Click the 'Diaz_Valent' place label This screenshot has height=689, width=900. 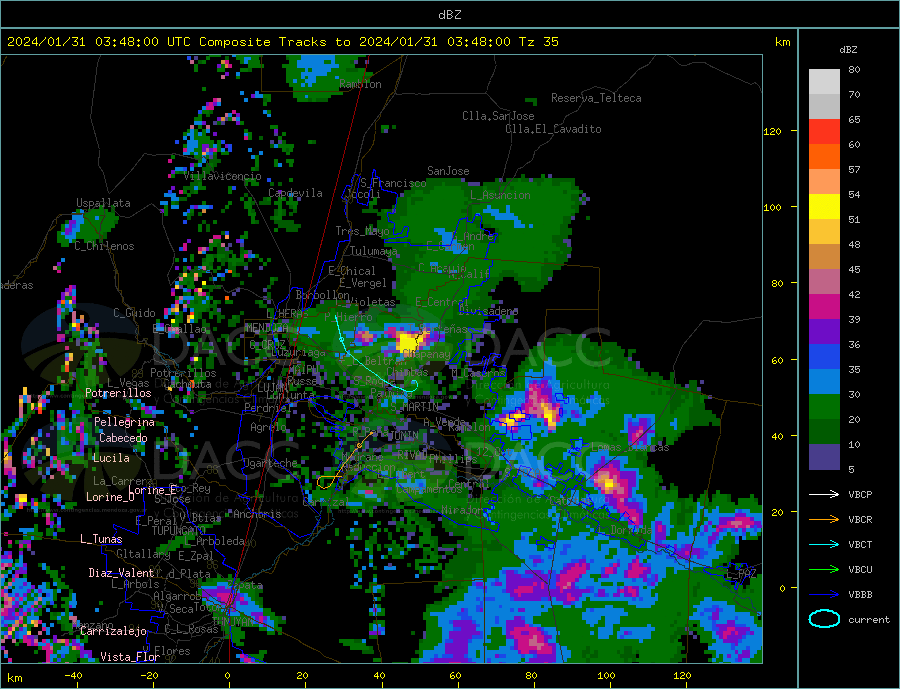point(121,573)
